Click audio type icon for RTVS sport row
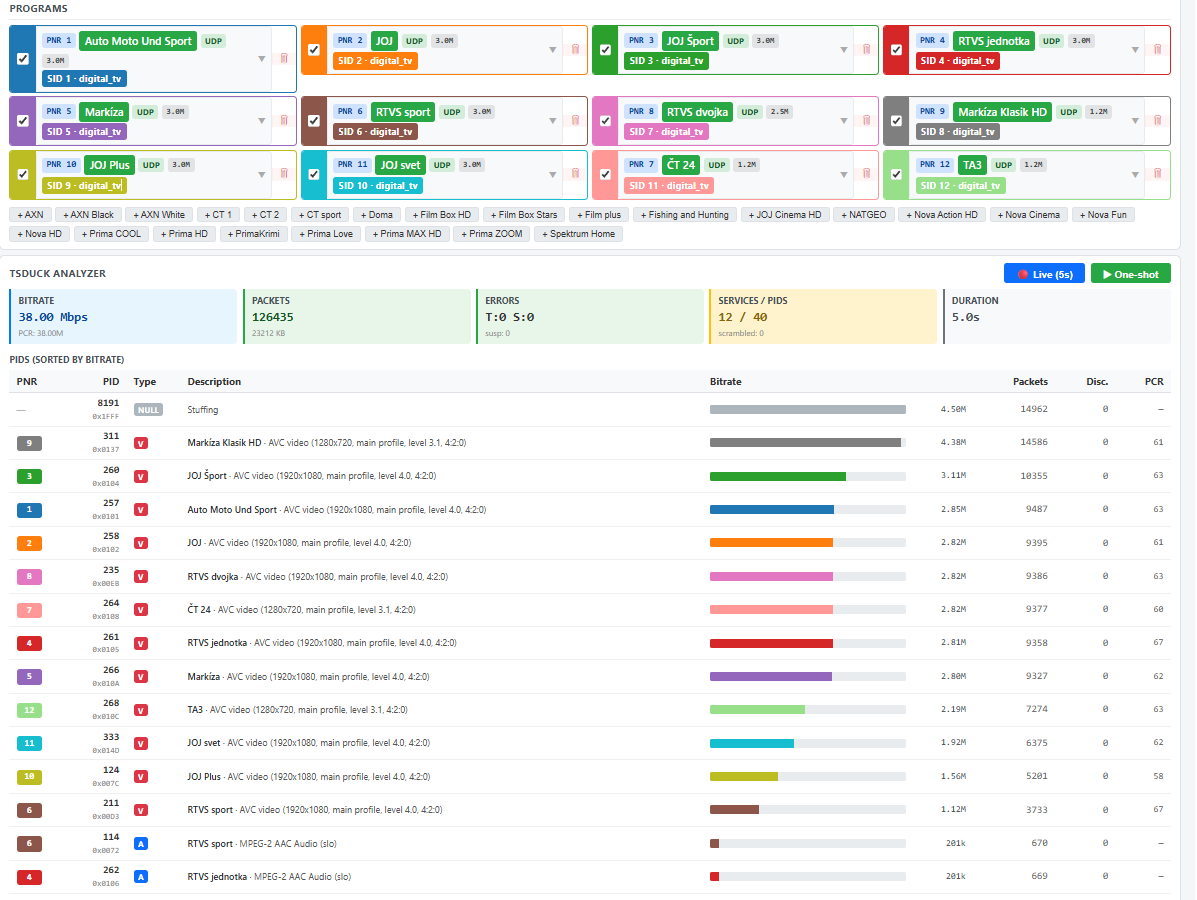Image resolution: width=1197 pixels, height=900 pixels. pos(141,844)
